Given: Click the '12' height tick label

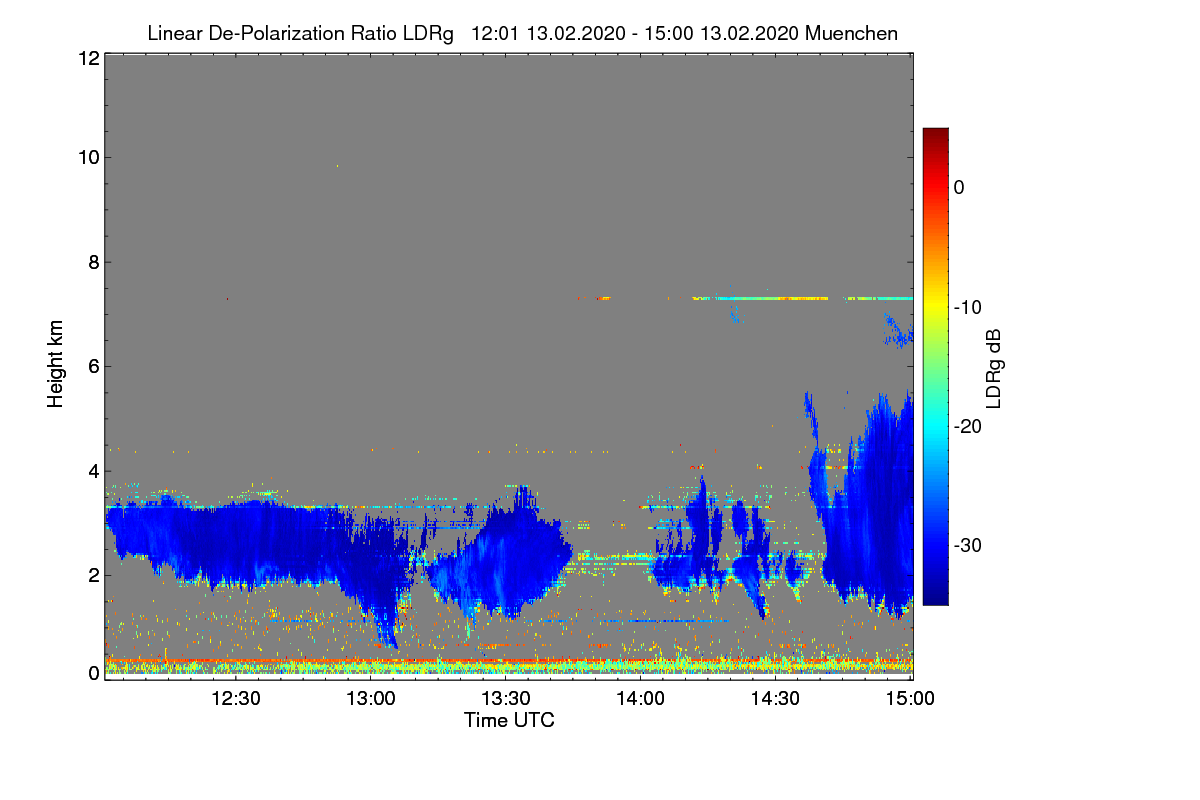Looking at the screenshot, I should pyautogui.click(x=87, y=58).
